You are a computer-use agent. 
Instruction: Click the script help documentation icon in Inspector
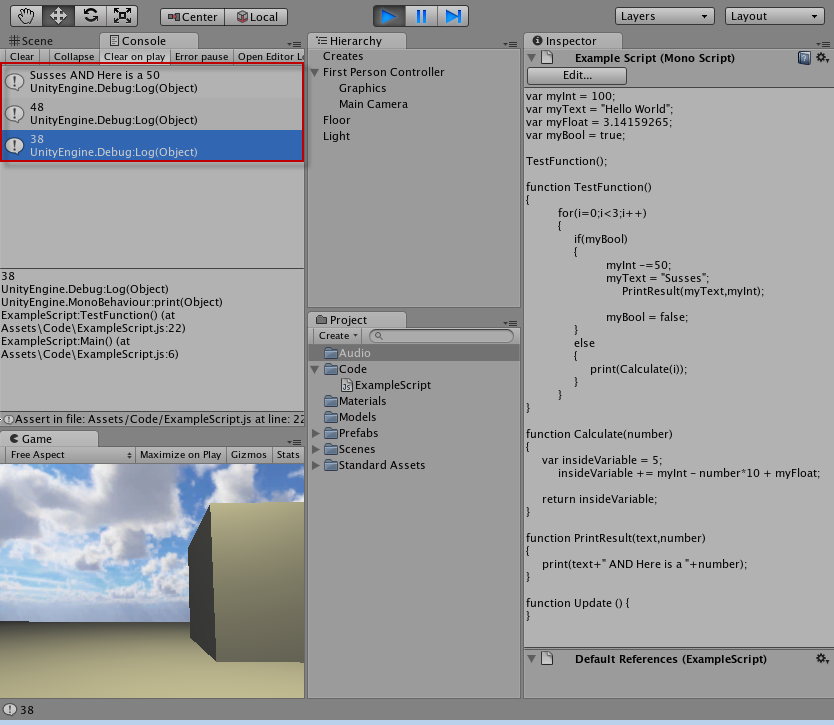point(805,57)
